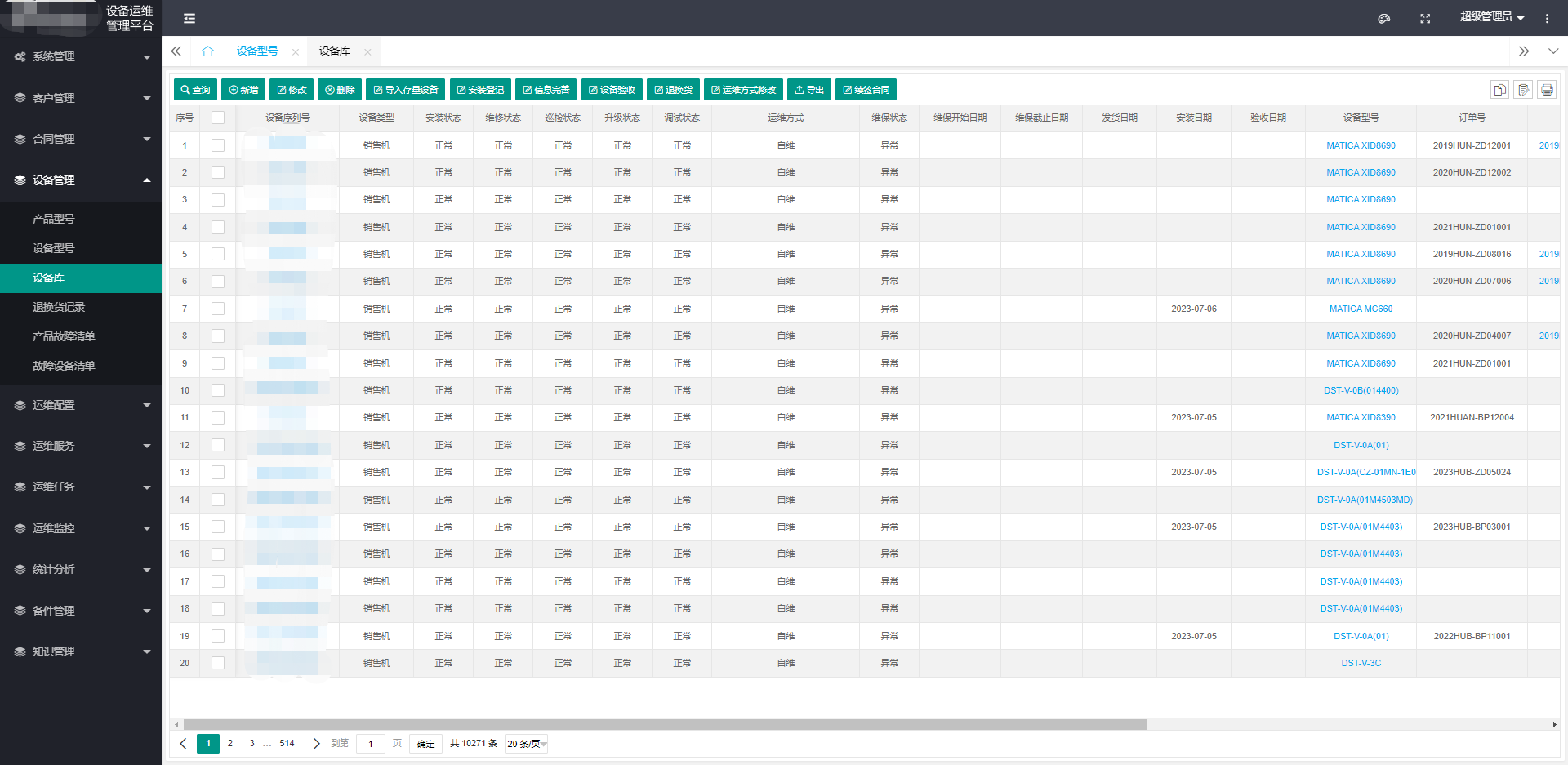Click the fullscreen expand icon
Screen dimensions: 1568x765
coord(1425,18)
